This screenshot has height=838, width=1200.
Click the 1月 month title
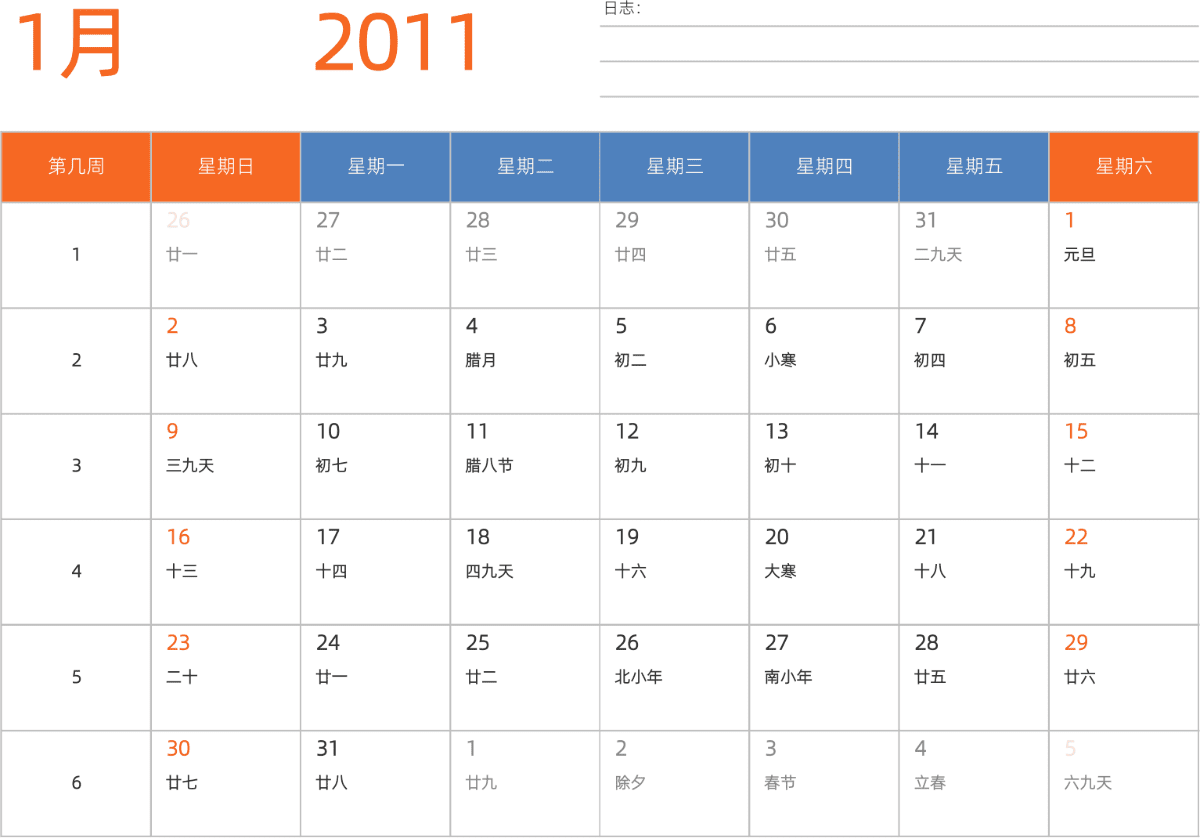point(68,44)
